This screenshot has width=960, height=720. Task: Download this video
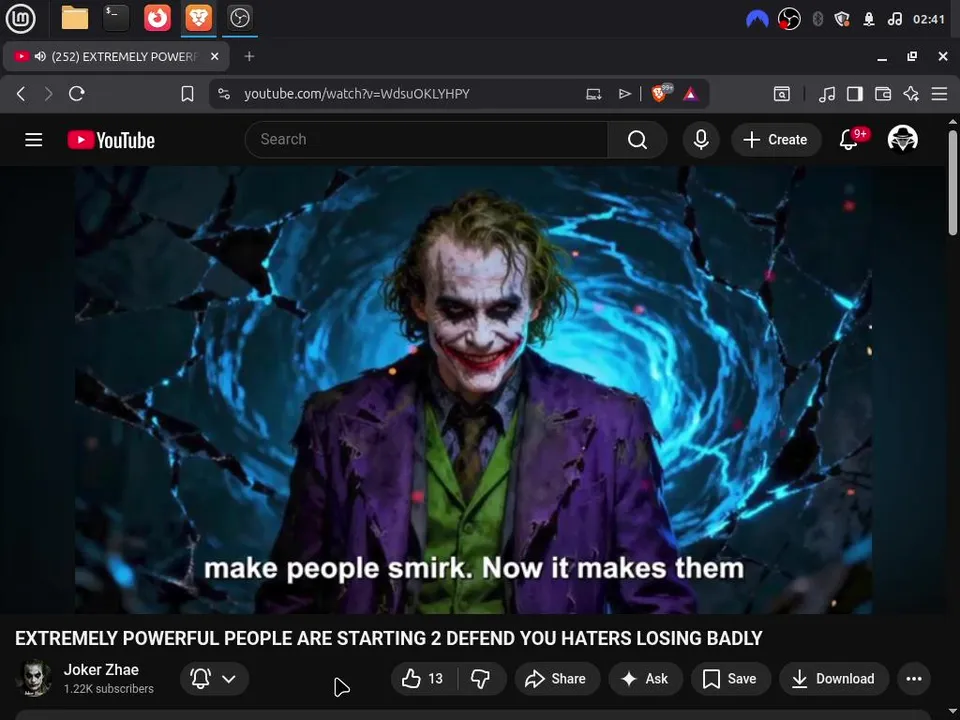pyautogui.click(x=834, y=678)
